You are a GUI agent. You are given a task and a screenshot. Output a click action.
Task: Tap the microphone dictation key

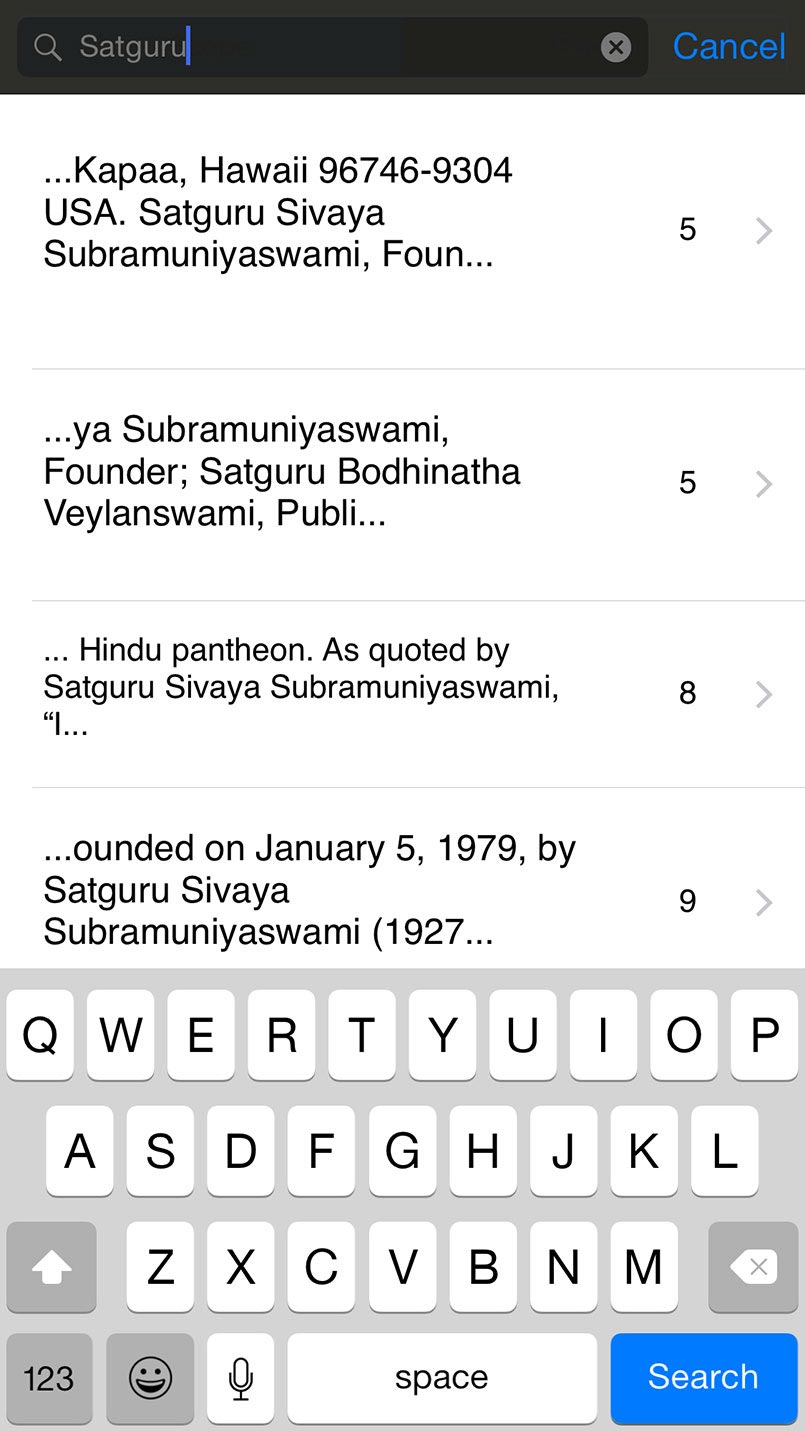[240, 1378]
